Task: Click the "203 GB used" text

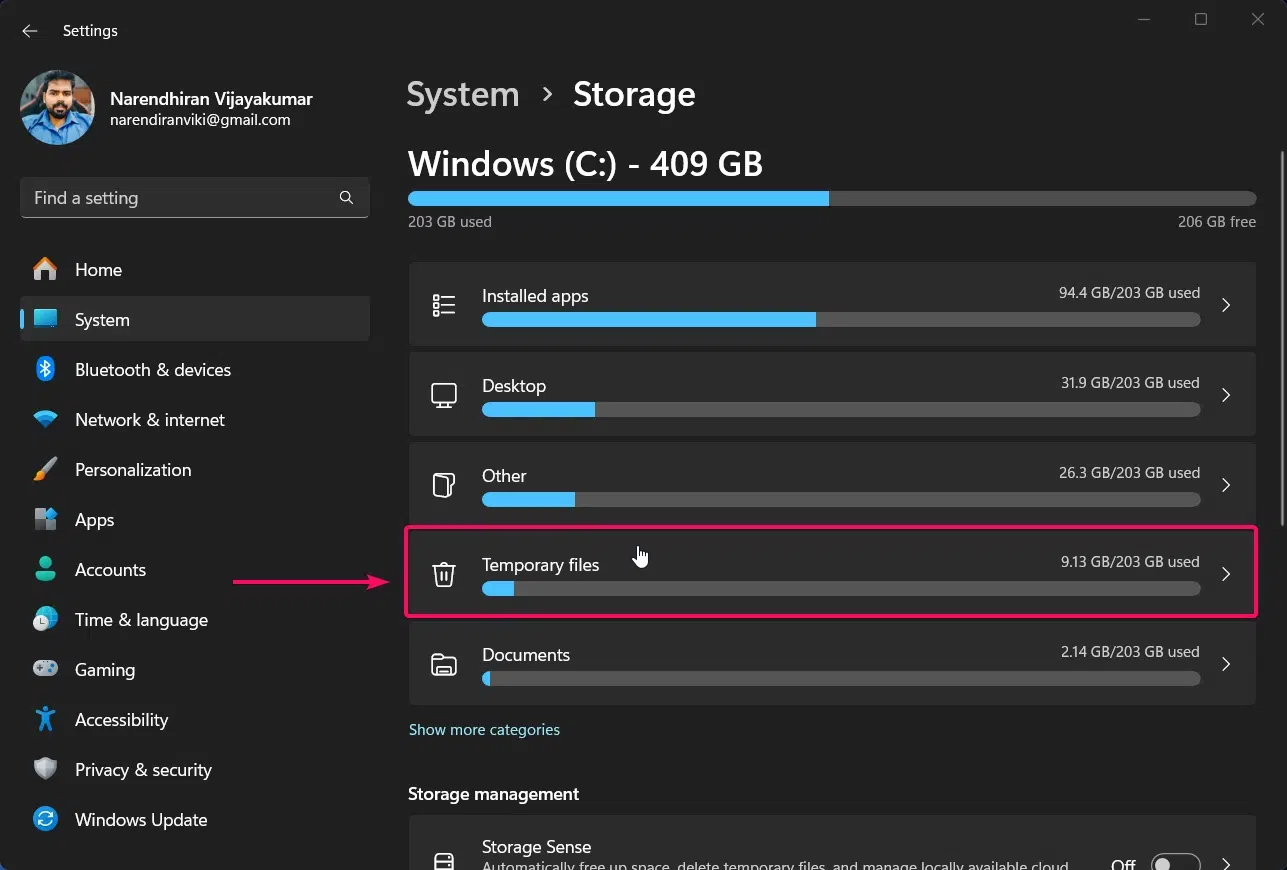Action: [x=450, y=222]
